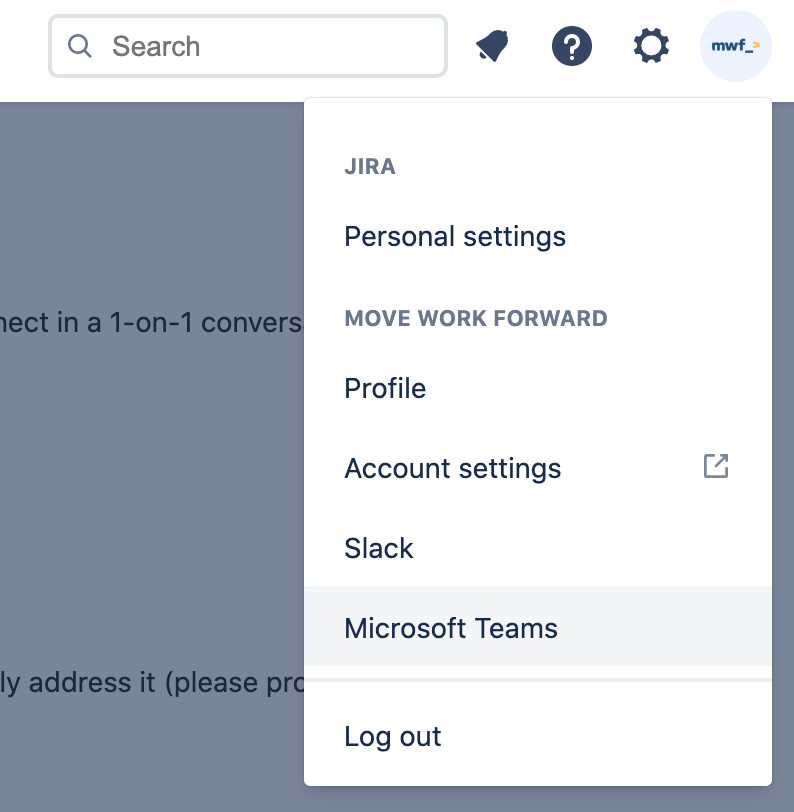
Task: Focus the Search input field
Action: pos(248,46)
